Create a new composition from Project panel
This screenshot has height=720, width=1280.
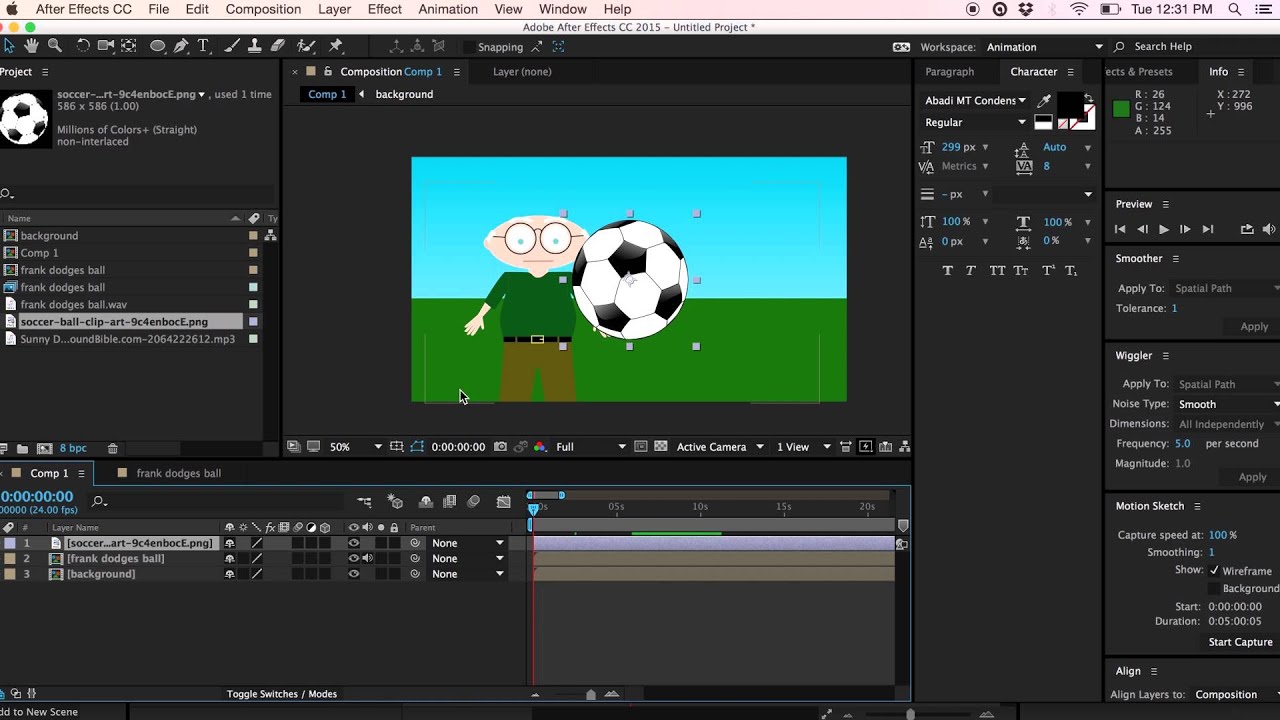coord(44,449)
